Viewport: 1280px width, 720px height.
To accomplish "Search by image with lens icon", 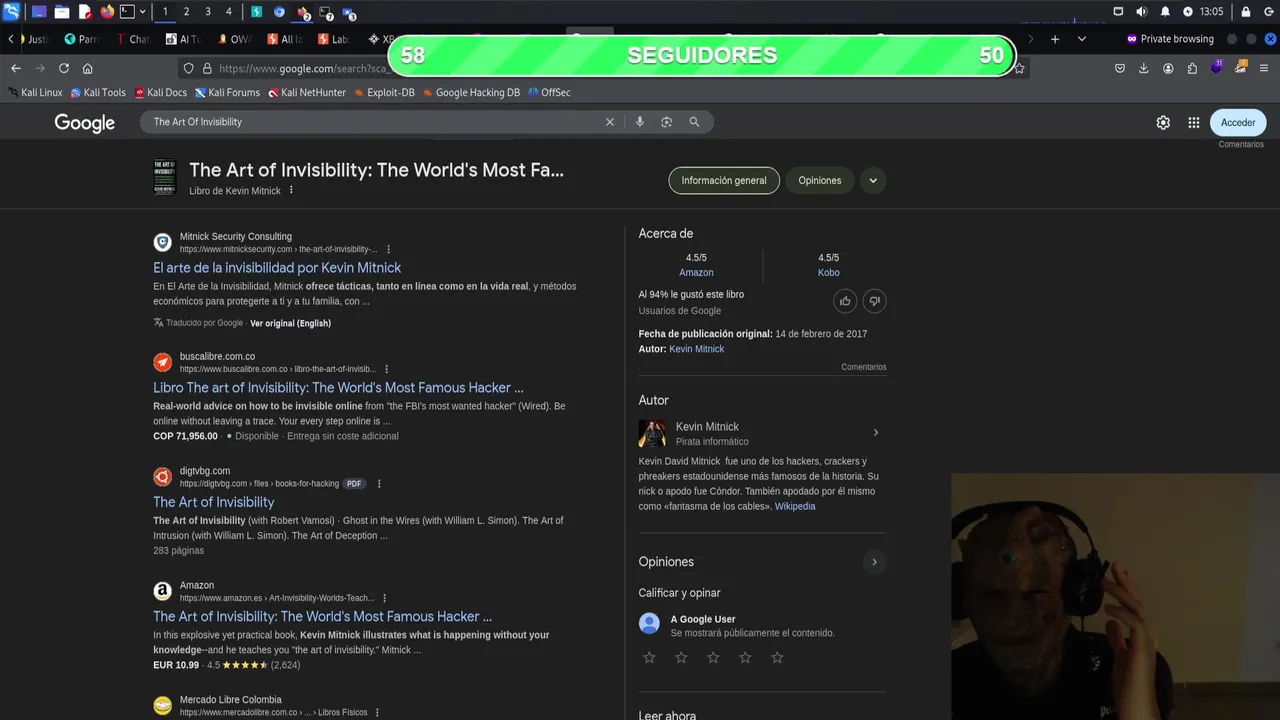I will 667,122.
